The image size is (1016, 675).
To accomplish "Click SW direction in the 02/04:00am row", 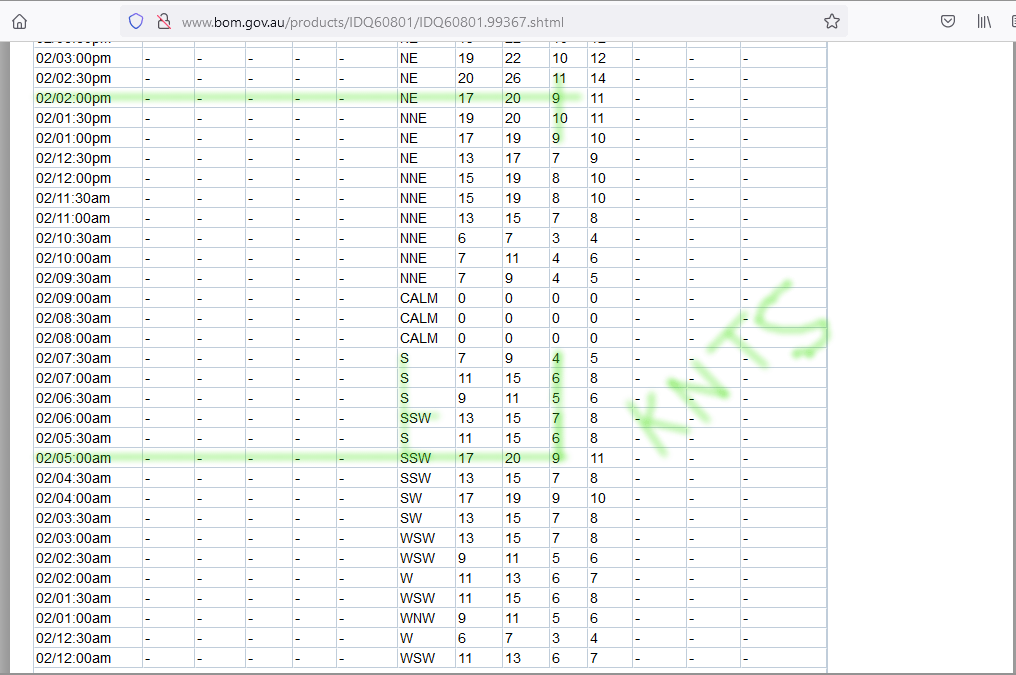I will pyautogui.click(x=410, y=498).
